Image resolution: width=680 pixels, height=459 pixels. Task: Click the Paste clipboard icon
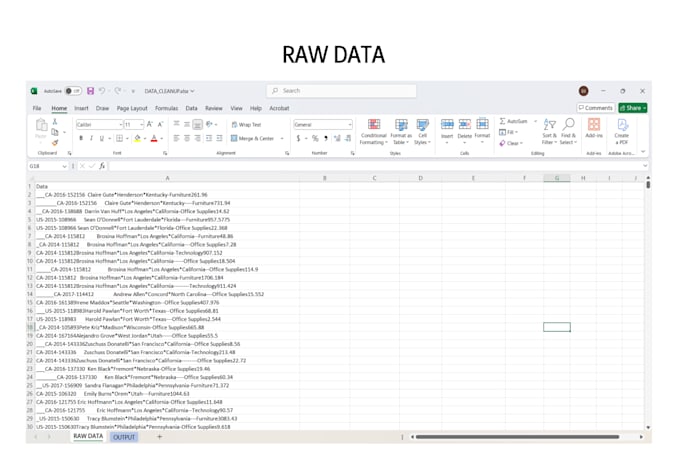tap(41, 125)
